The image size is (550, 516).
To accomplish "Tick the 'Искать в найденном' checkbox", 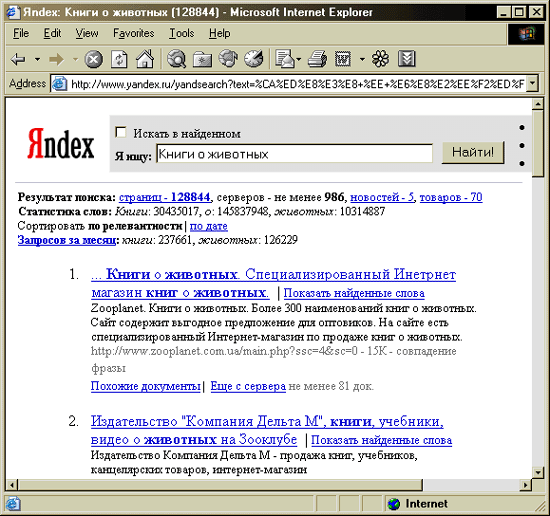I will [x=121, y=132].
